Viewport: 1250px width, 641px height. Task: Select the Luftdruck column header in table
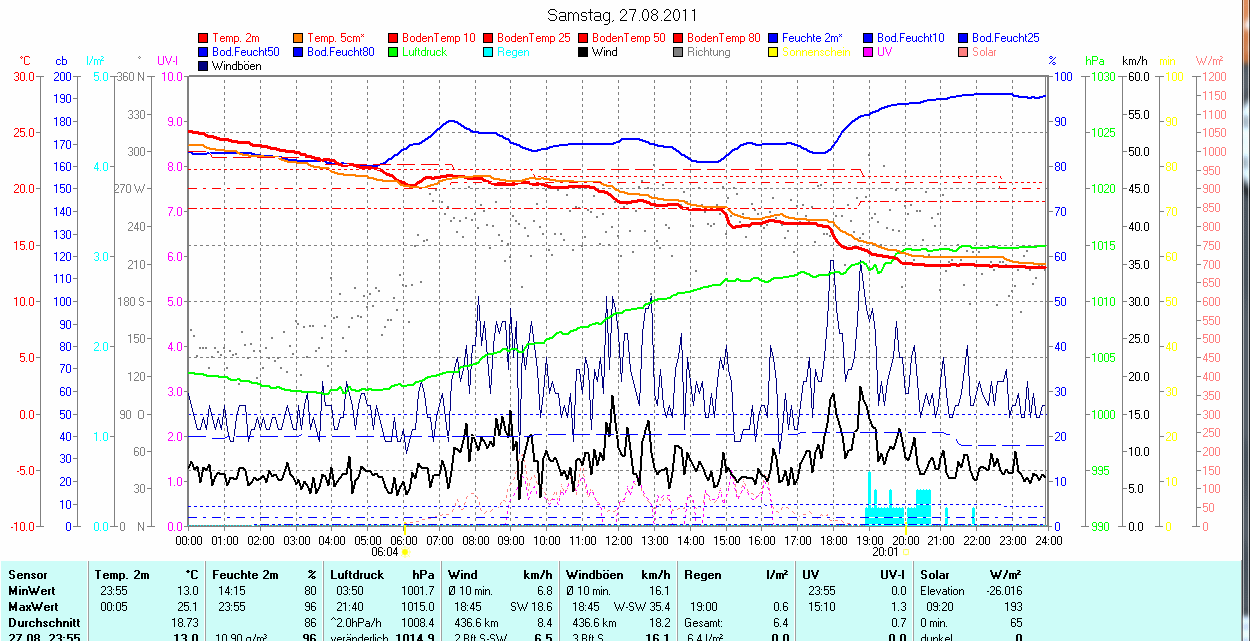357,575
